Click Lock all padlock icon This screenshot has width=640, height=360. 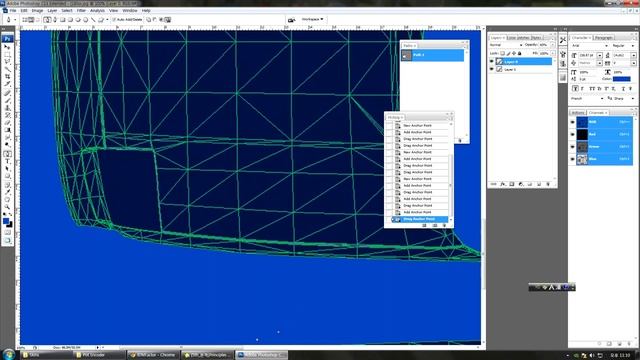(x=519, y=53)
